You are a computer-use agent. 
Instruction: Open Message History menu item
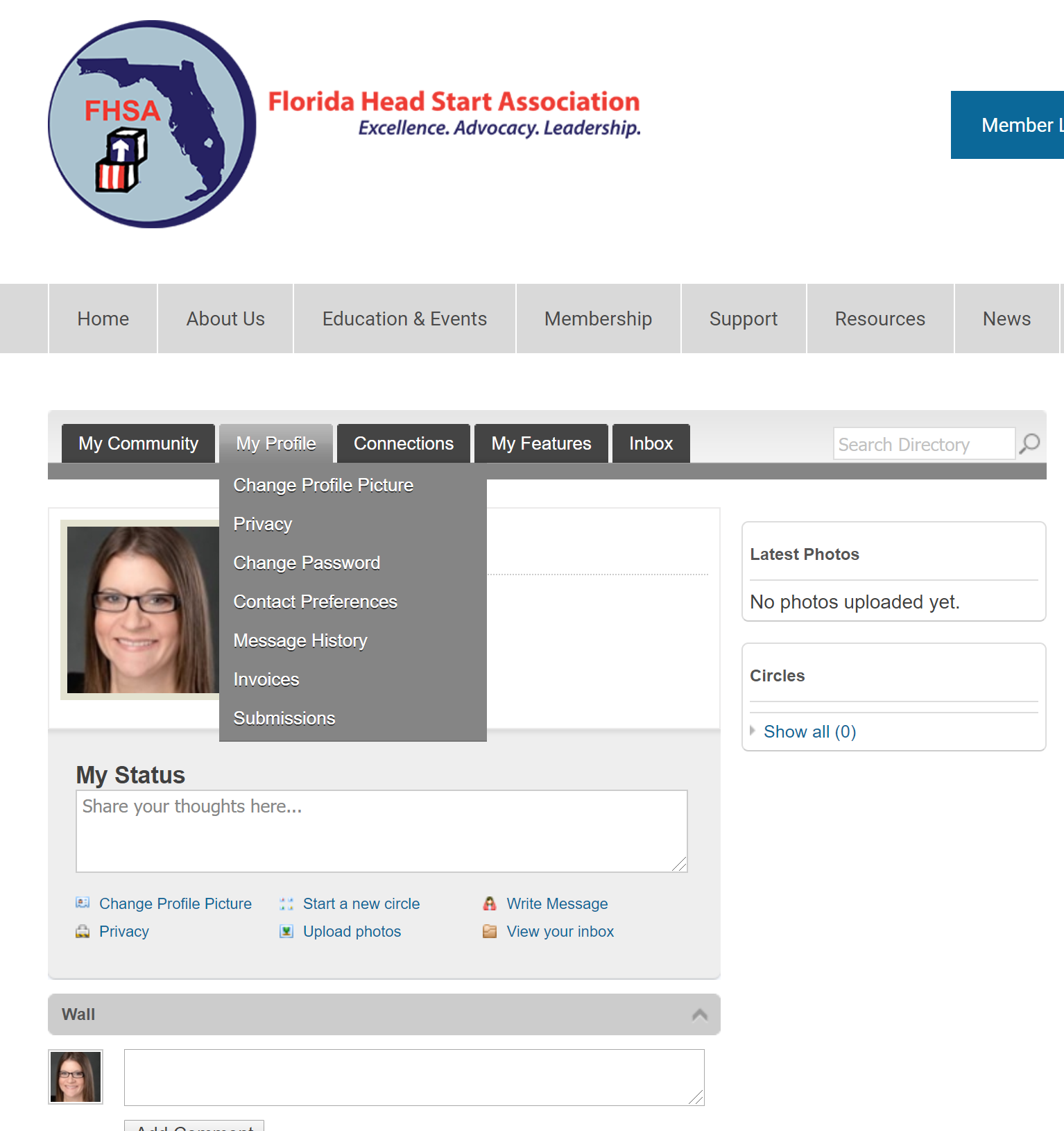tap(352, 640)
